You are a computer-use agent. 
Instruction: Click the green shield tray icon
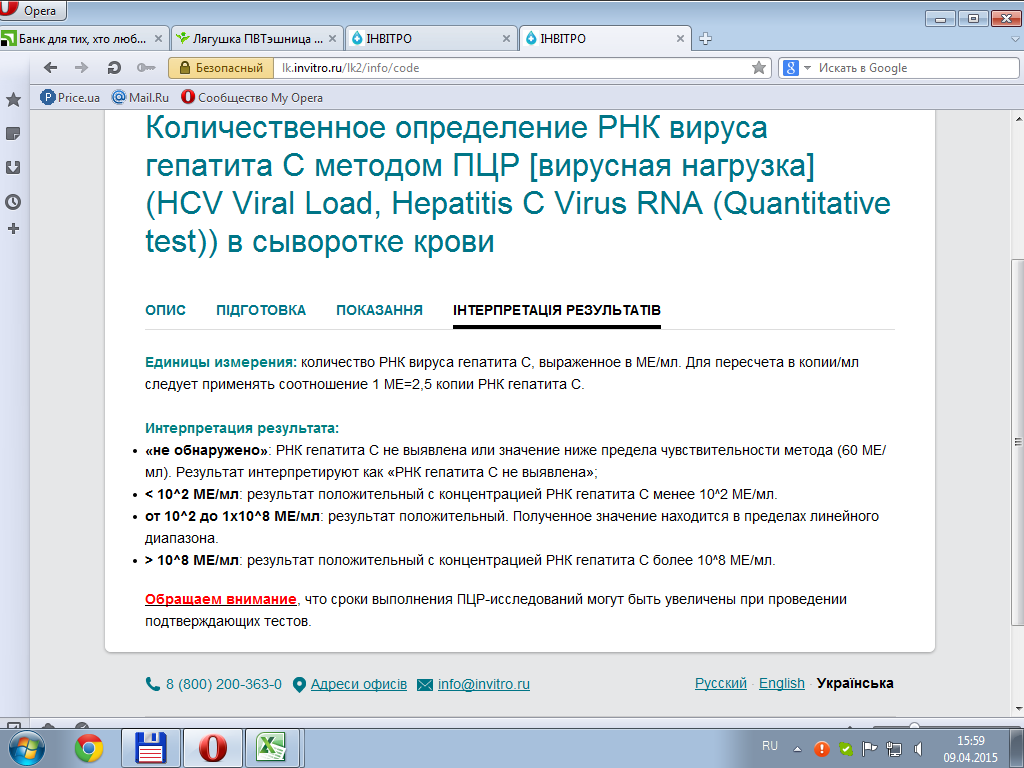846,749
